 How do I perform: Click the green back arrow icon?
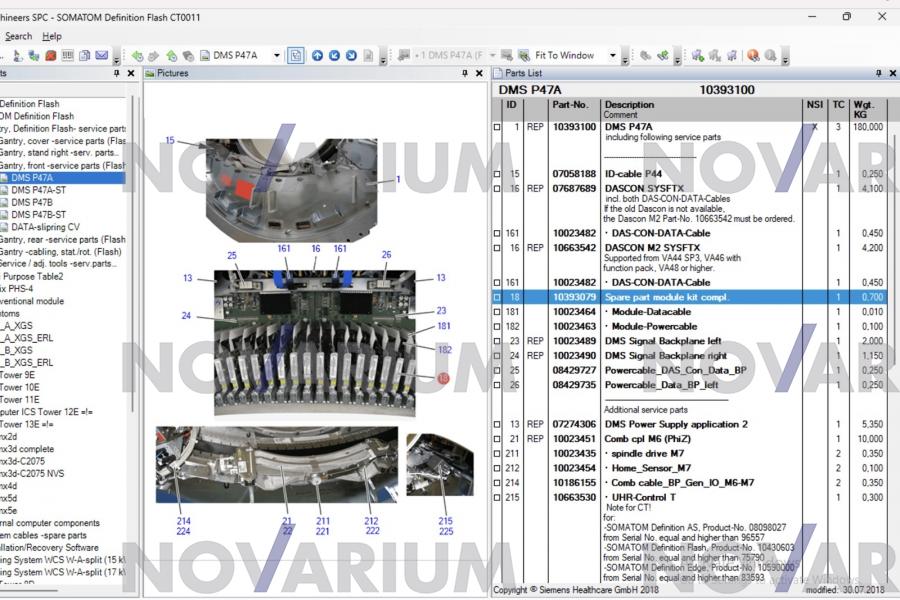click(137, 56)
